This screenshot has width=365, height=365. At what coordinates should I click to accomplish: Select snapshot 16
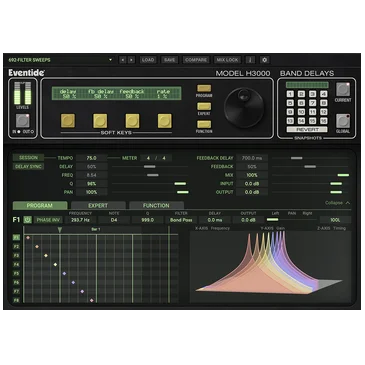[323, 121]
